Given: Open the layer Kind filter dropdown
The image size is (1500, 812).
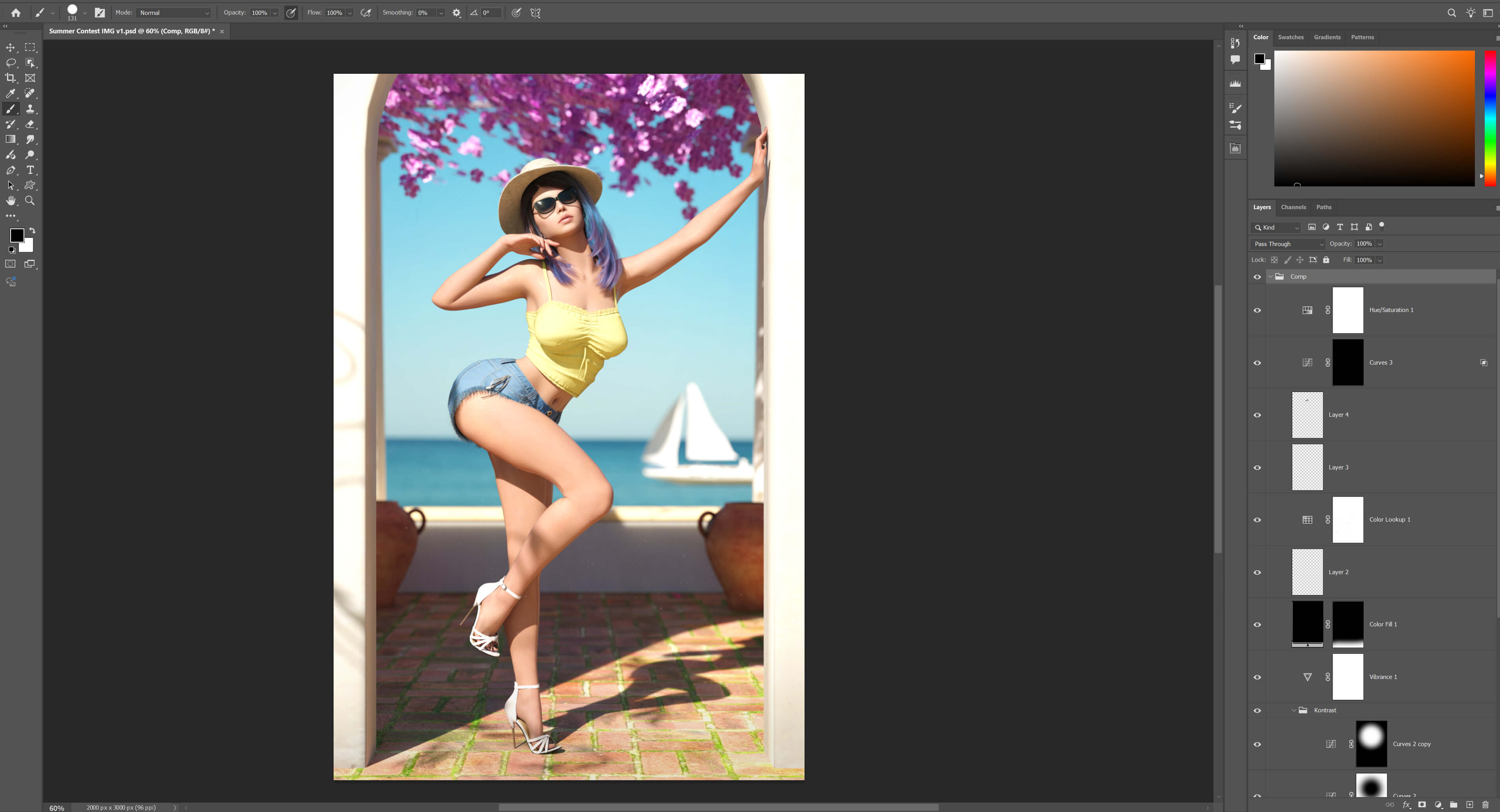Looking at the screenshot, I should pos(1276,227).
